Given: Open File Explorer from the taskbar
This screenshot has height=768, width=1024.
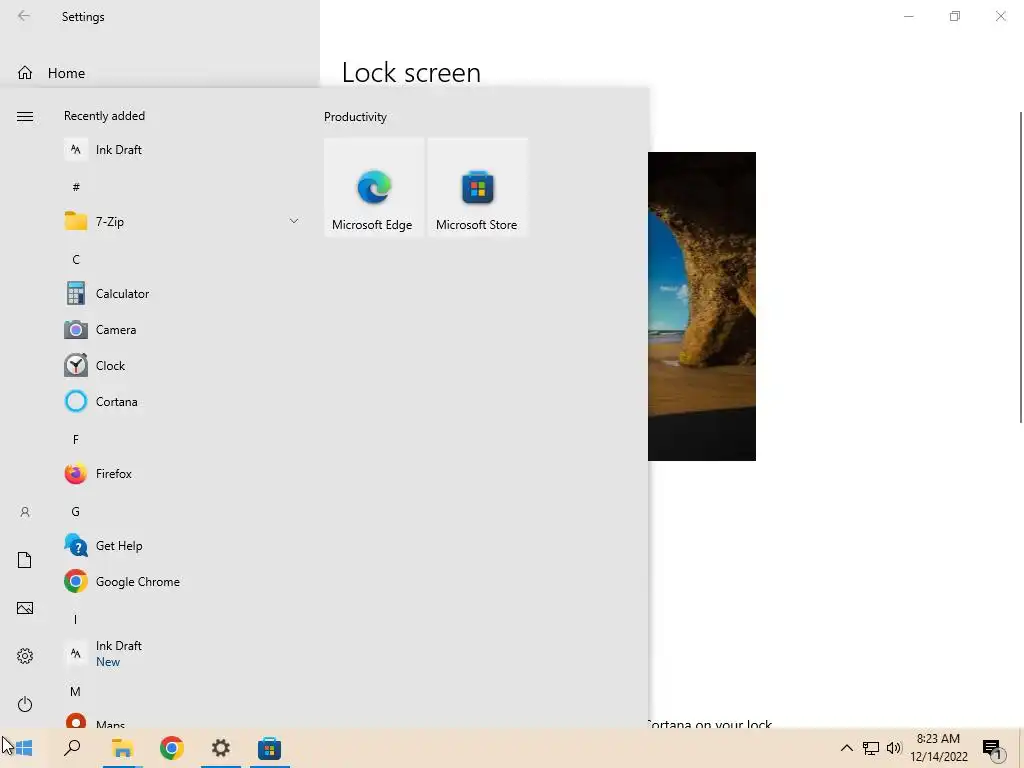Looking at the screenshot, I should [122, 748].
